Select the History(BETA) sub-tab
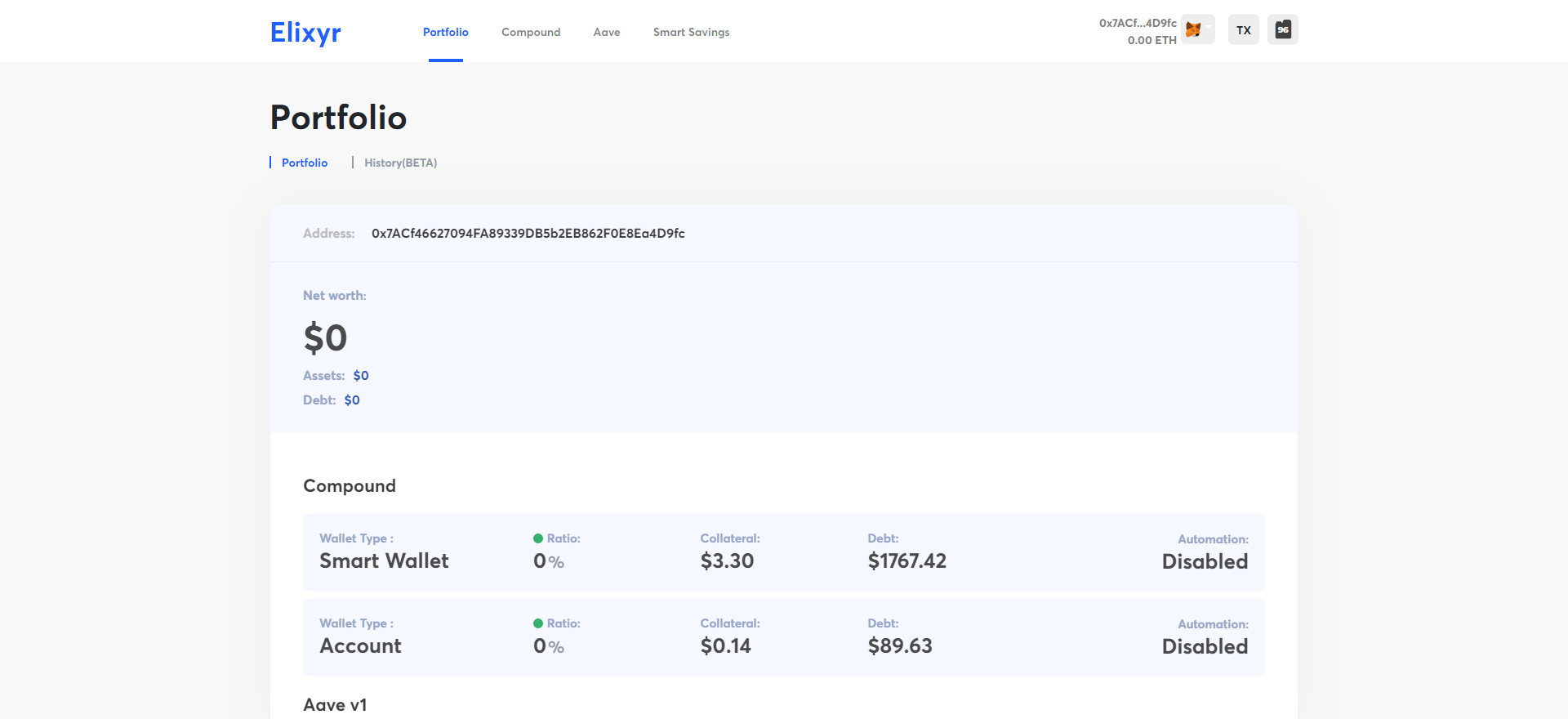The image size is (1568, 719). 400,163
